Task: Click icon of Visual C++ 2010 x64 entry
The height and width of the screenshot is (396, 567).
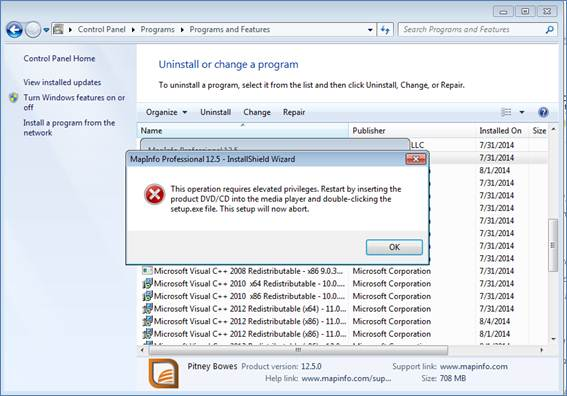Action: point(147,284)
